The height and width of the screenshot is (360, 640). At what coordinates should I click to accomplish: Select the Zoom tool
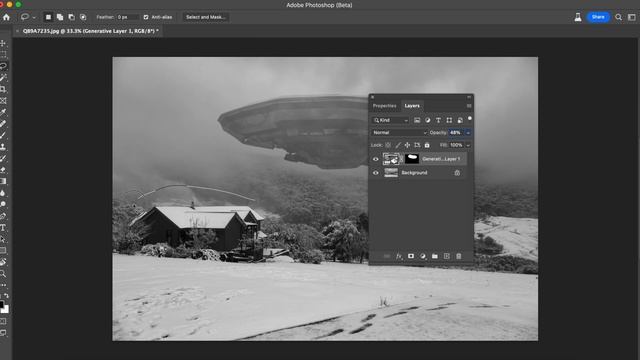tap(3, 273)
